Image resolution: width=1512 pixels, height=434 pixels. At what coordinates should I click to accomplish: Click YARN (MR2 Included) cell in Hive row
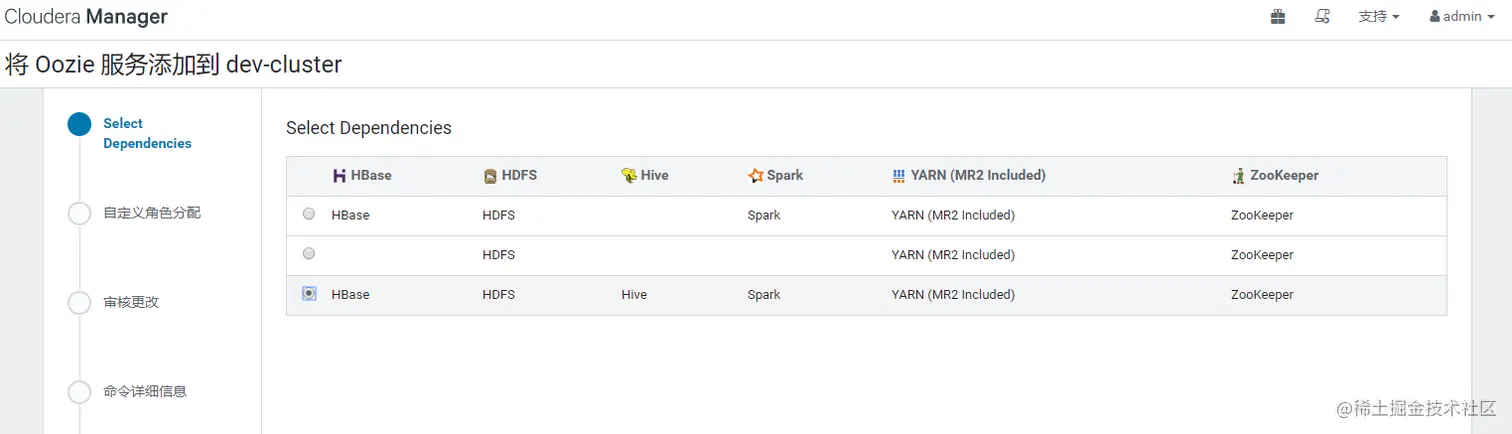click(x=953, y=295)
